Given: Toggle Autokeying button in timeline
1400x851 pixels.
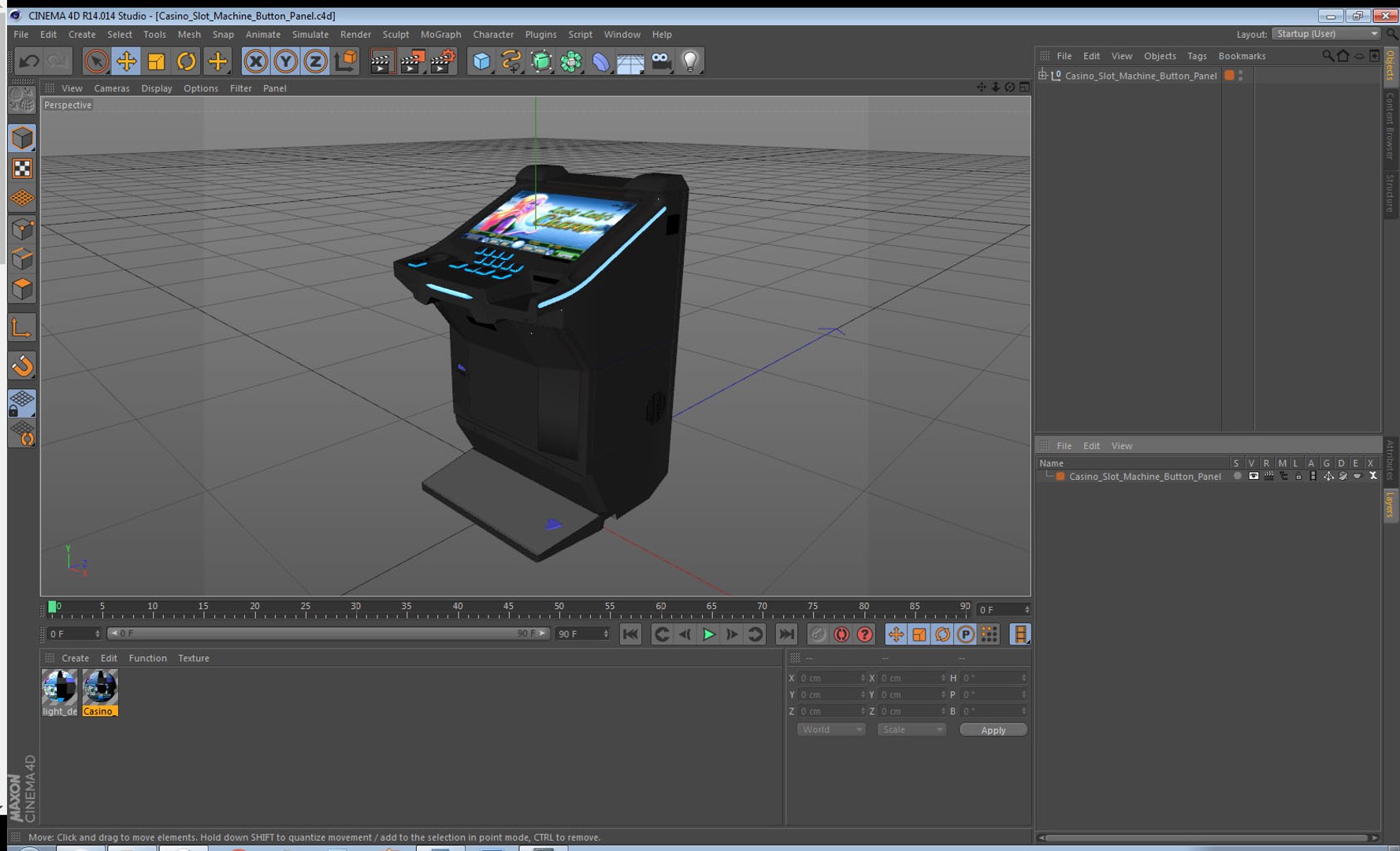Looking at the screenshot, I should point(841,634).
